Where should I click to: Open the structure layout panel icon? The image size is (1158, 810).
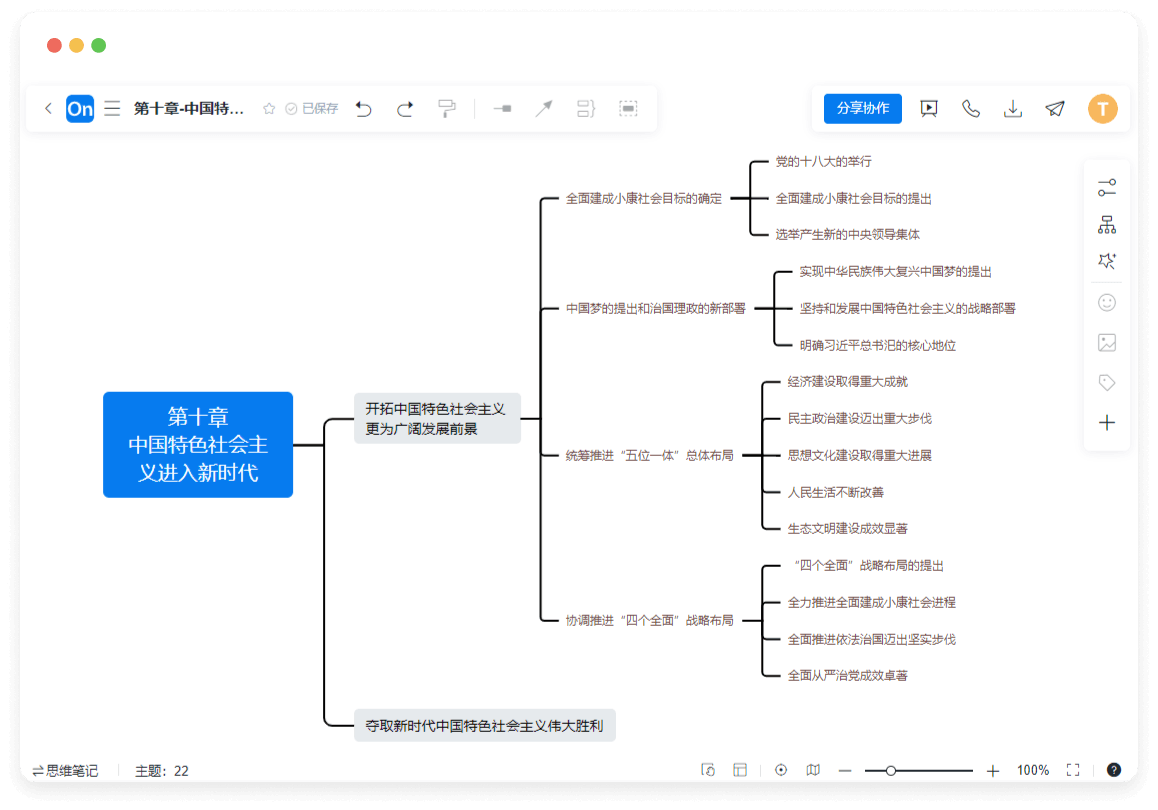pos(1106,225)
